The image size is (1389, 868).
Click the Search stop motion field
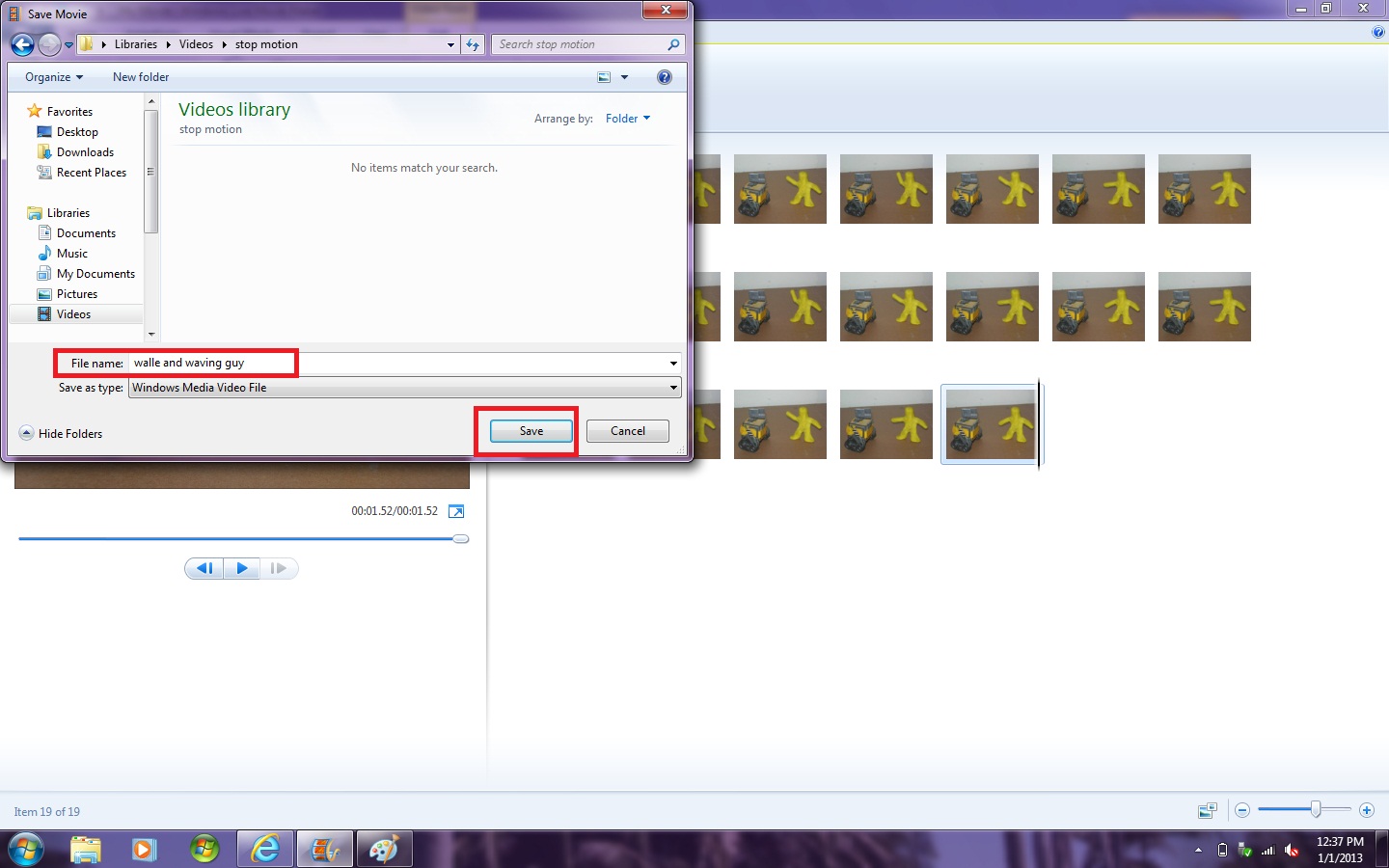pyautogui.click(x=579, y=44)
